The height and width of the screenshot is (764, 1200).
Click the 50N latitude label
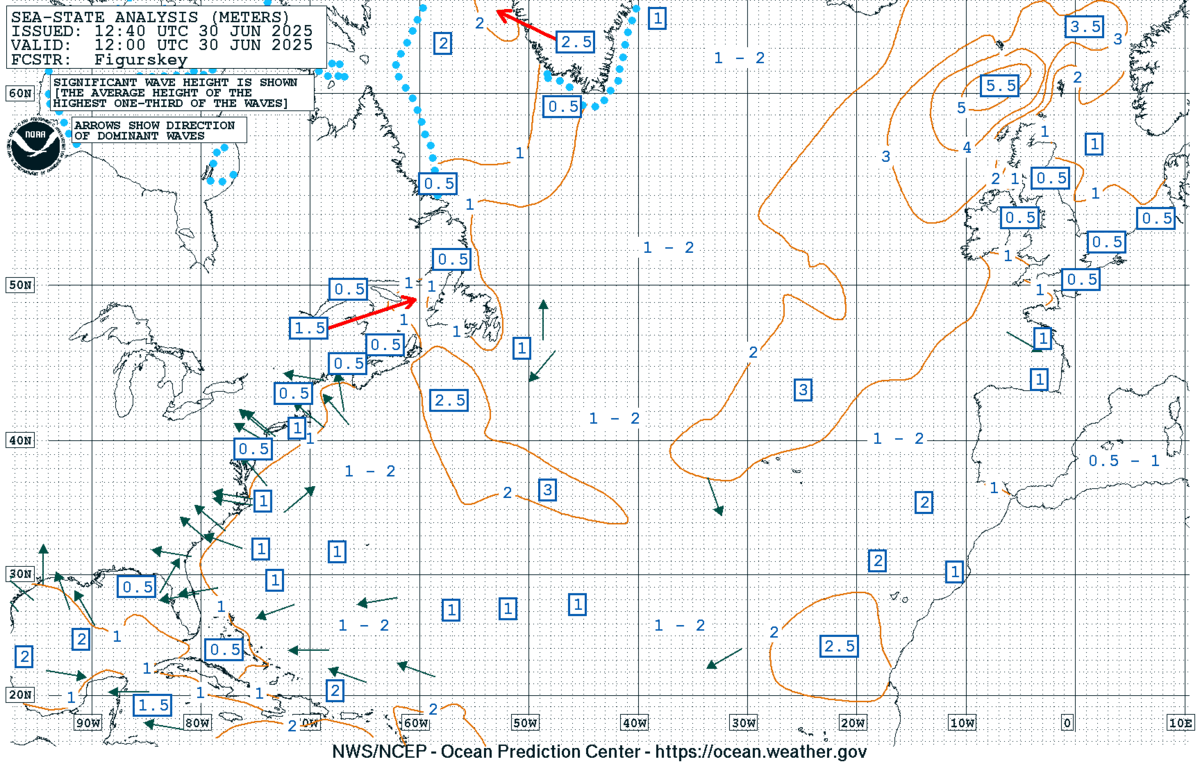click(x=19, y=285)
